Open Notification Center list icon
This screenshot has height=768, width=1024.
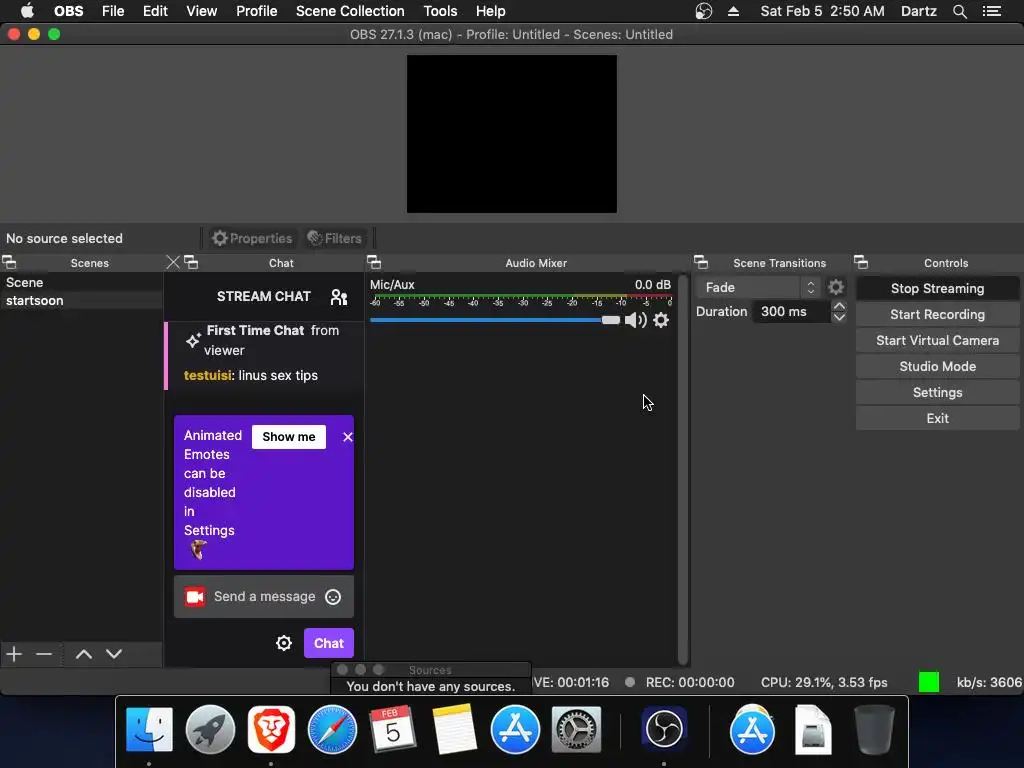coord(992,11)
